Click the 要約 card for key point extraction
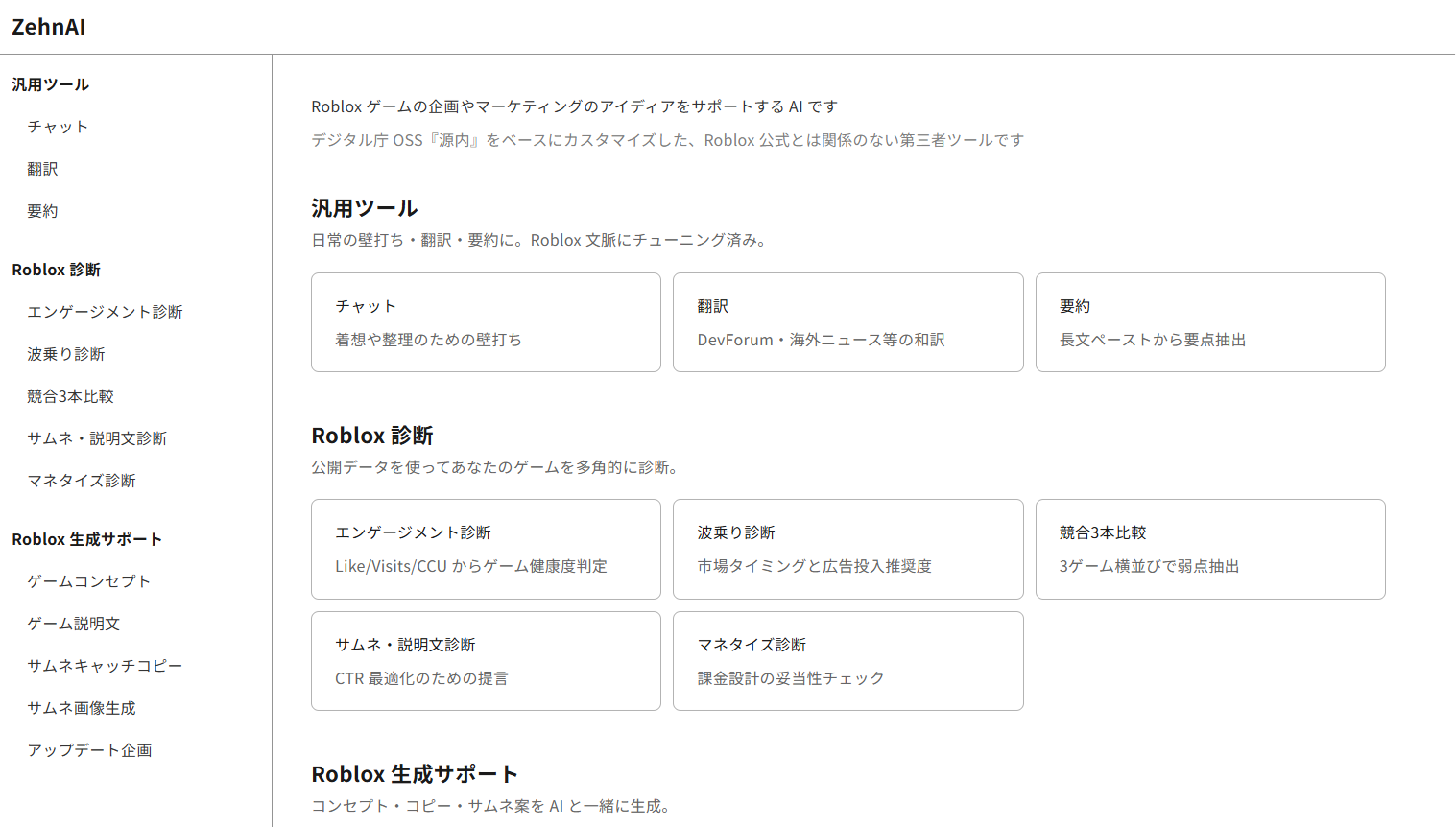Viewport: 1456px width, 827px height. coord(1210,322)
